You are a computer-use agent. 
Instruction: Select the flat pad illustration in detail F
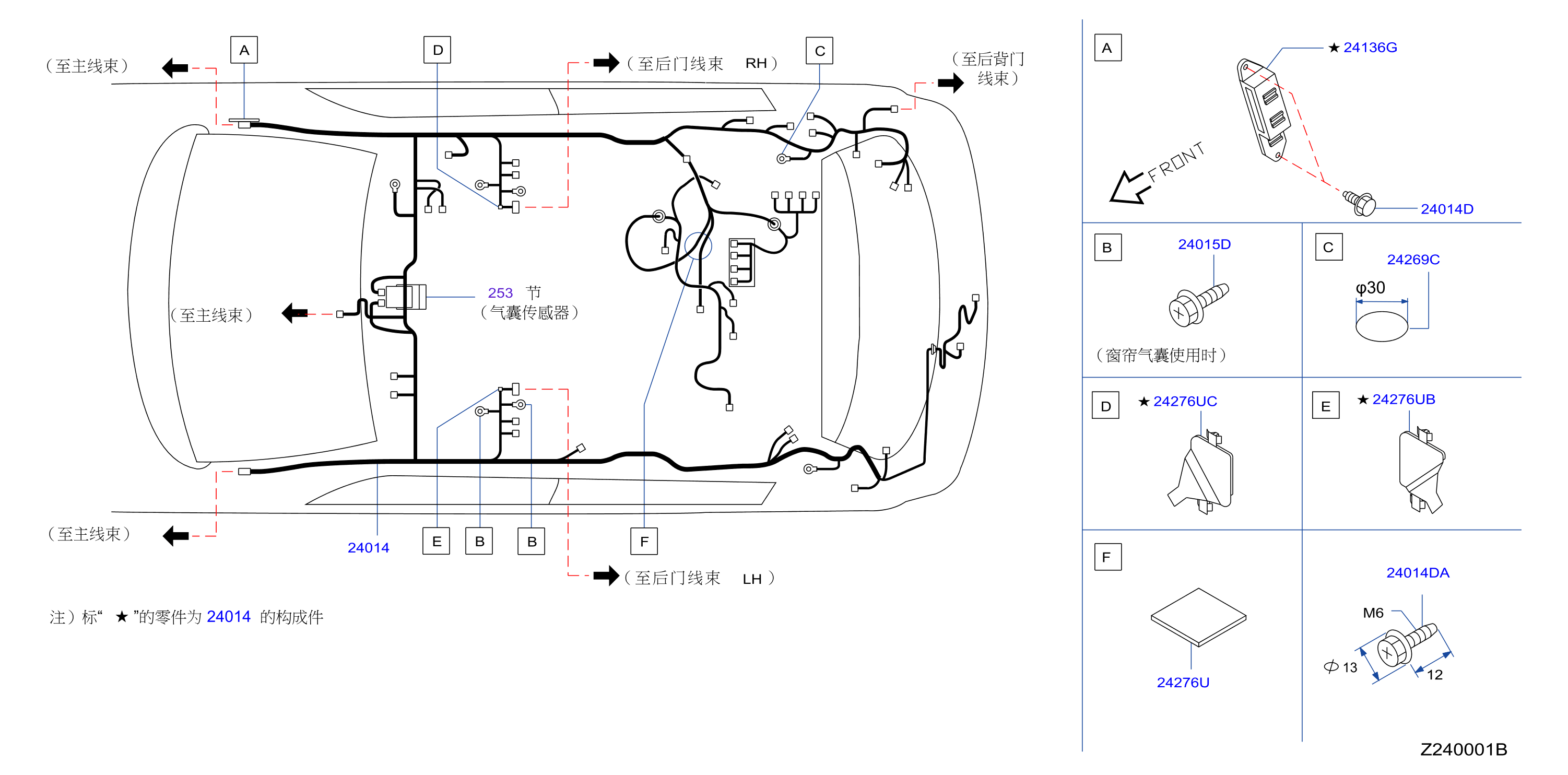(1198, 617)
